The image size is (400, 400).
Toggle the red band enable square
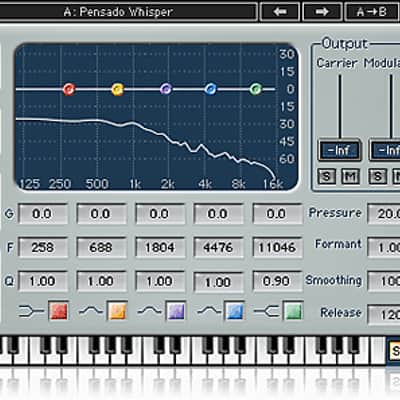(x=59, y=311)
